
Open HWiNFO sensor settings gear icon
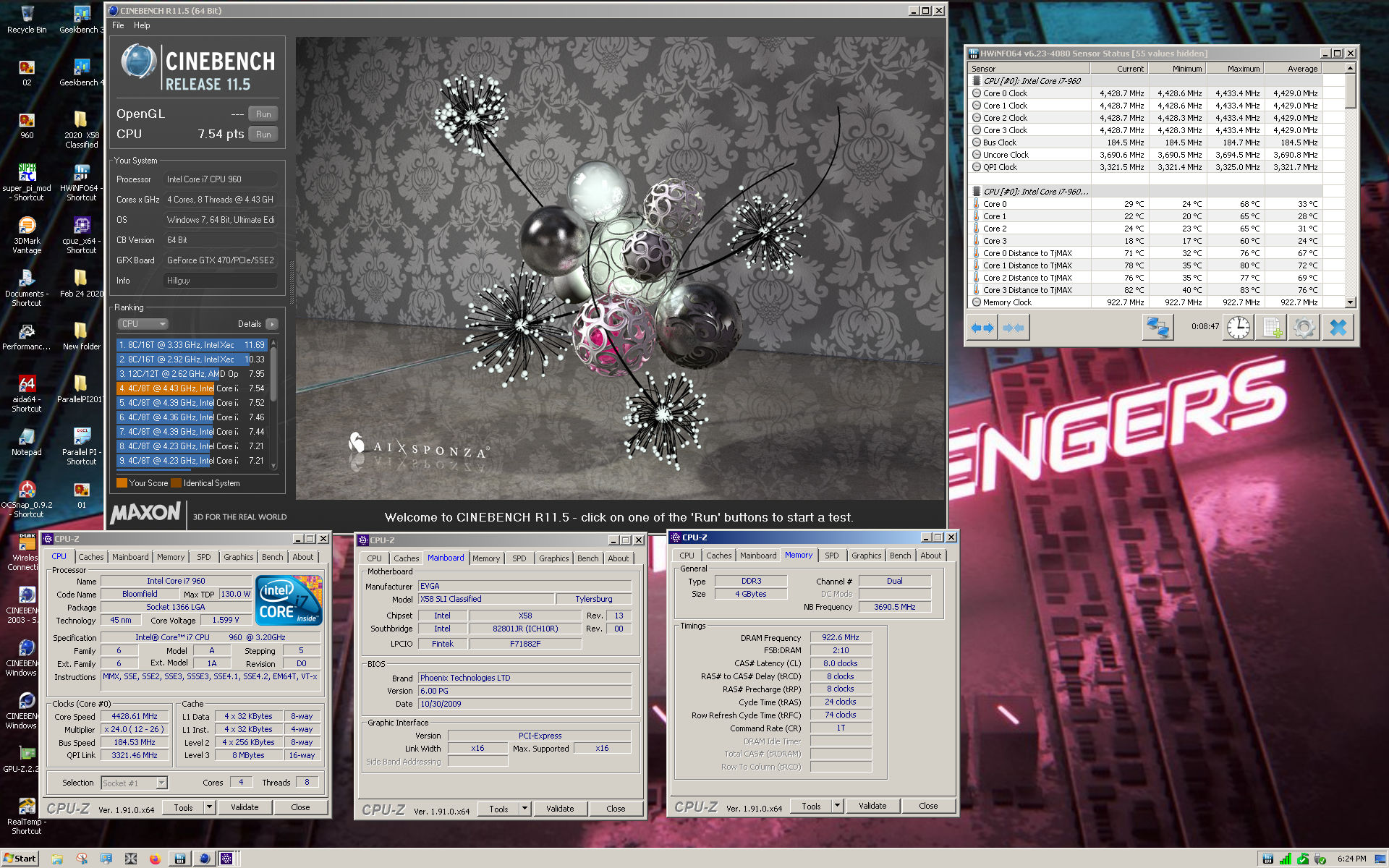[1304, 328]
